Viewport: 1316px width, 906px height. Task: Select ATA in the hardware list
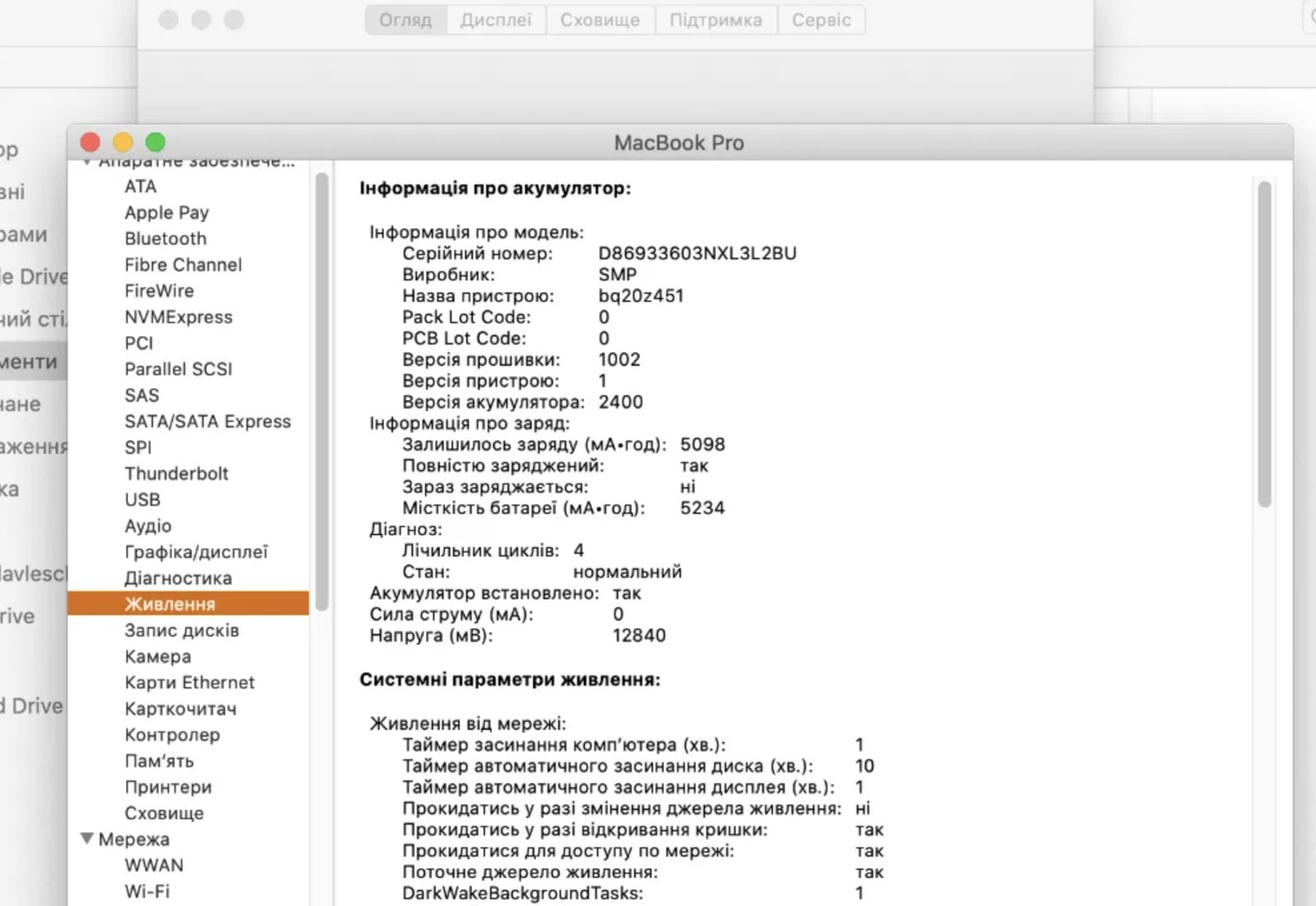pyautogui.click(x=141, y=186)
